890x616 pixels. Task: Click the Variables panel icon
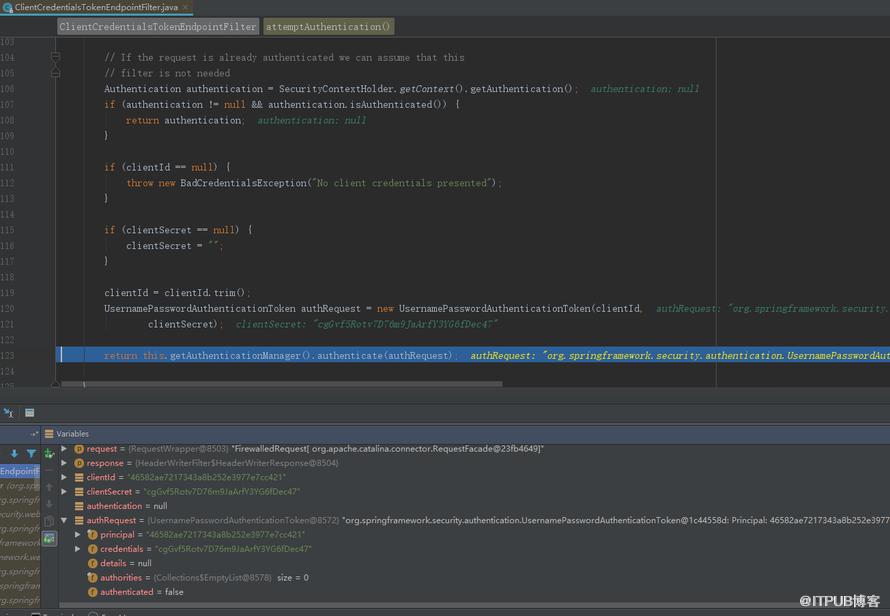point(49,434)
